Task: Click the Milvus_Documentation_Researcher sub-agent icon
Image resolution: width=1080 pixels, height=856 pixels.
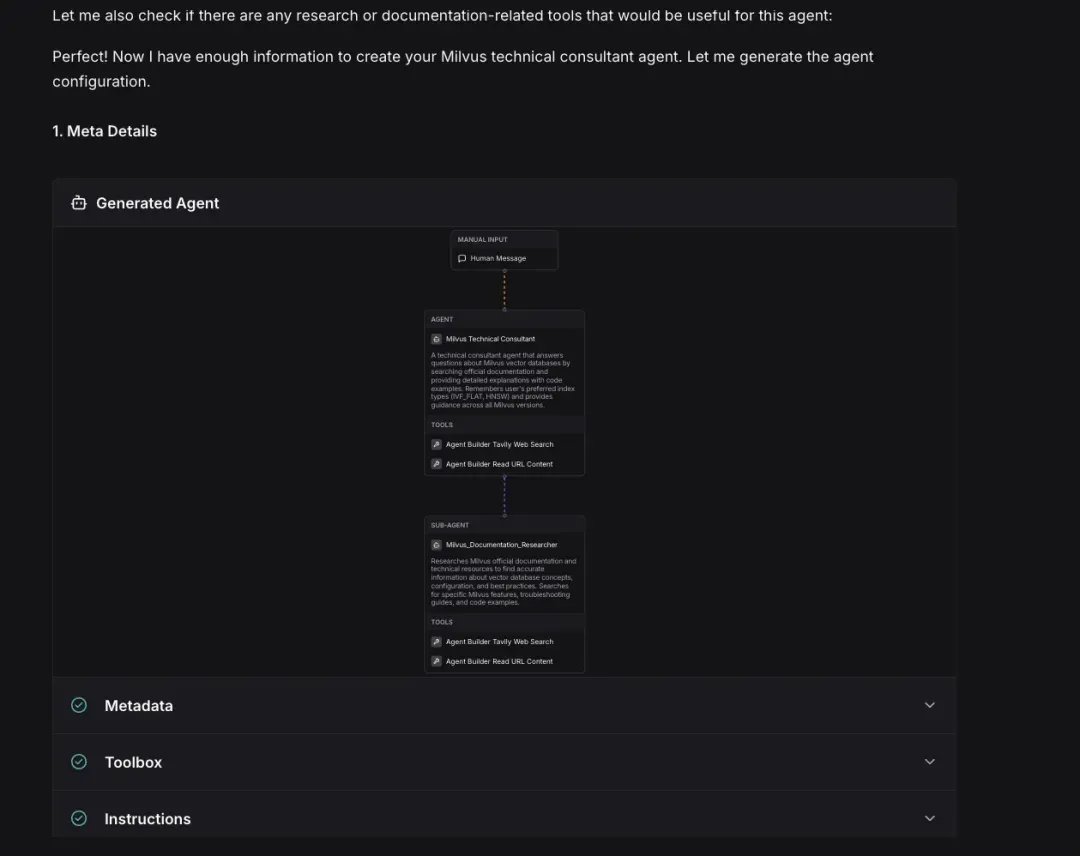Action: (x=436, y=545)
